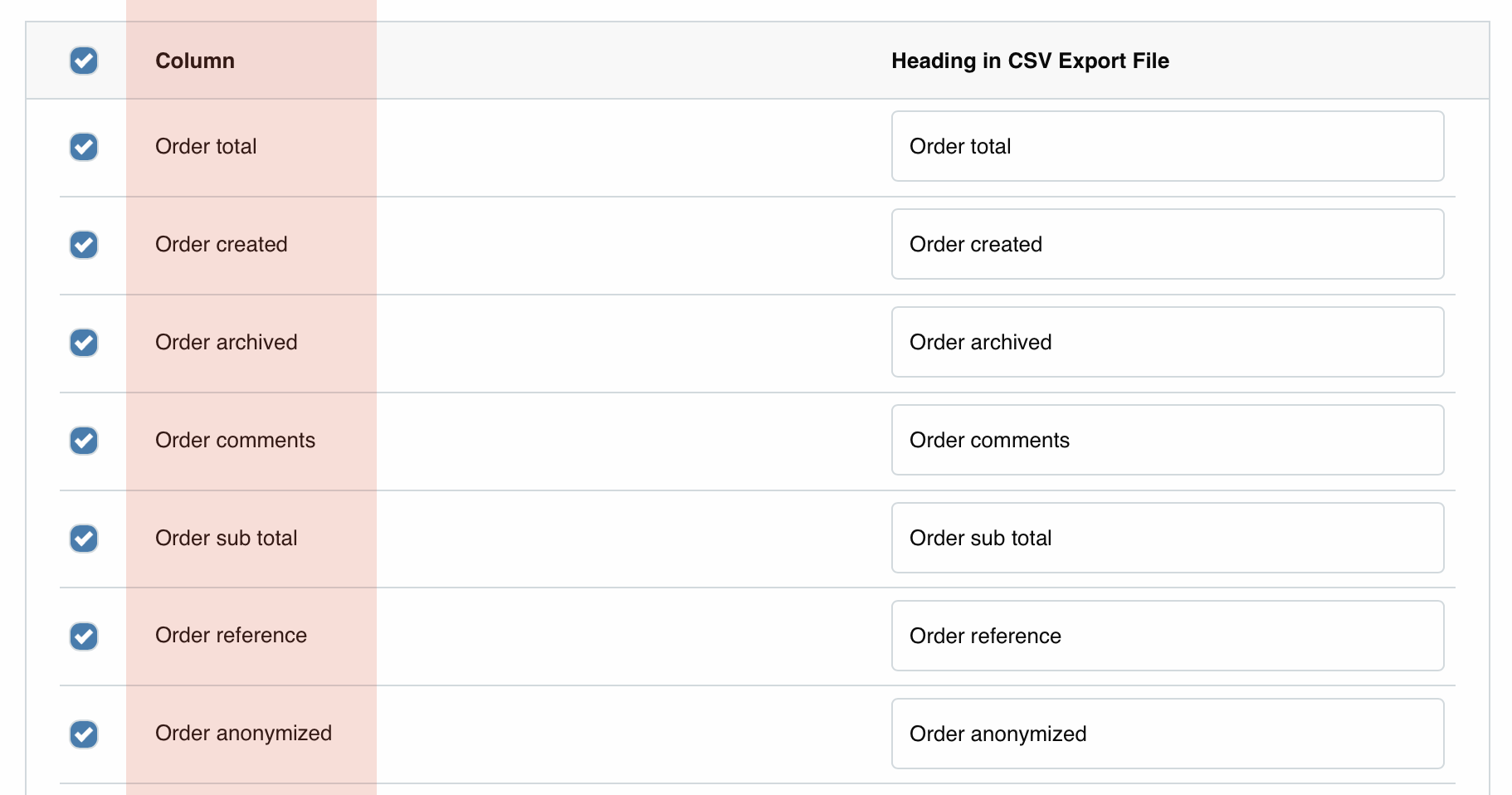Edit the Order anonymized CSV heading
Viewport: 1512px width, 795px height.
click(x=1167, y=734)
